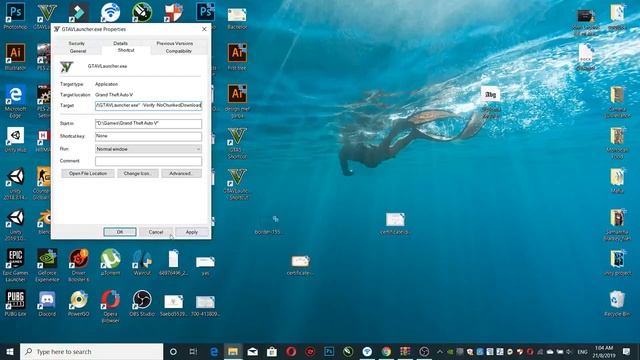Image resolution: width=640 pixels, height=360 pixels.
Task: Select the GTA5 Shortcut desktop icon
Action: pyautogui.click(x=237, y=143)
